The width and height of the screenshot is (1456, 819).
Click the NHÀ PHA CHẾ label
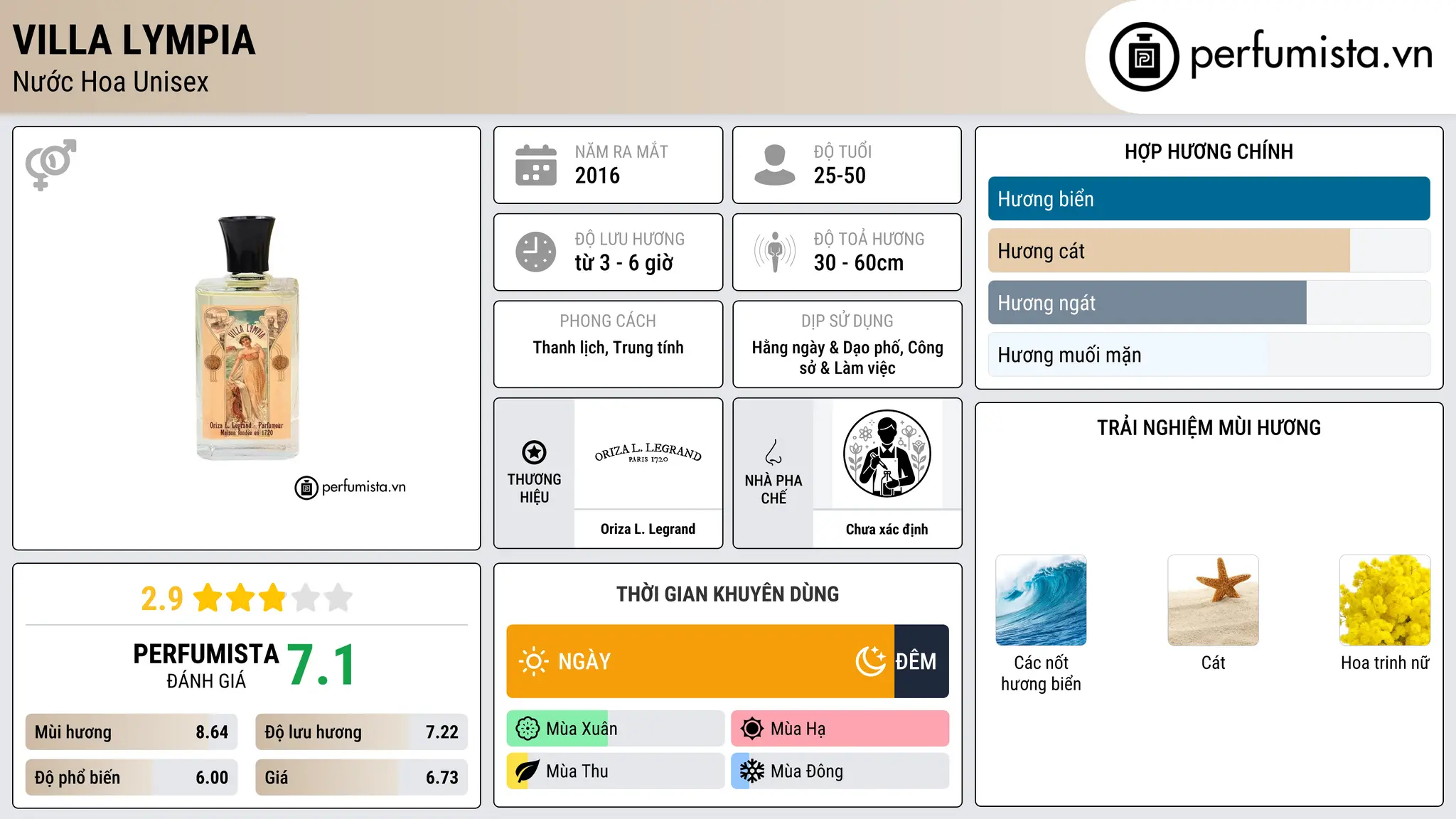tap(773, 489)
